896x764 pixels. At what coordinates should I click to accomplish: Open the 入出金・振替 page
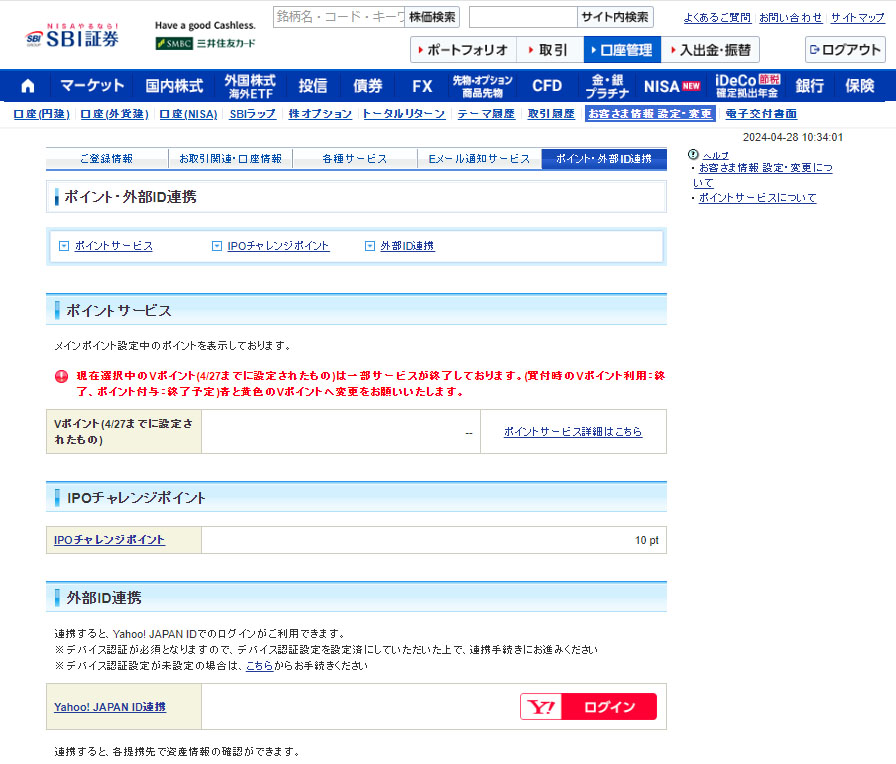(x=710, y=50)
